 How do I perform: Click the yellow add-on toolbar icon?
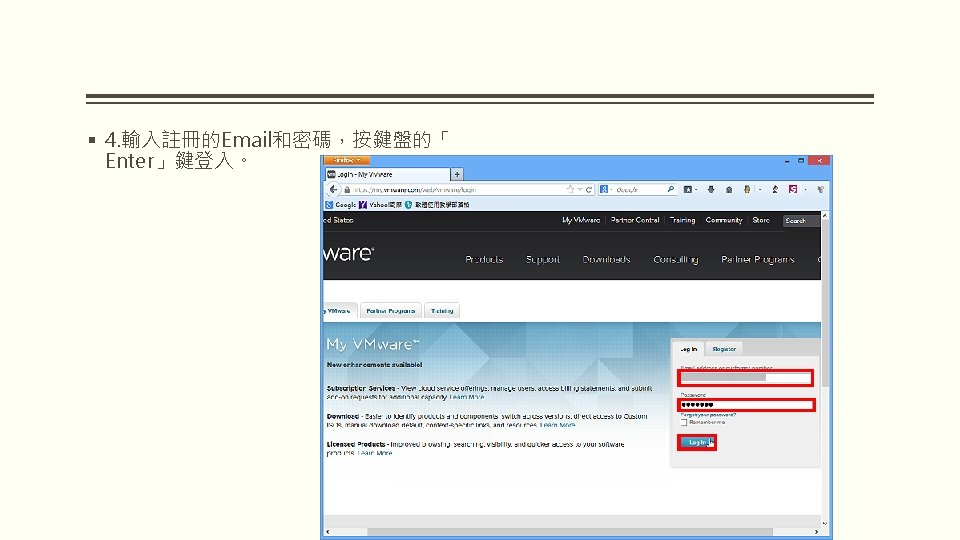click(x=747, y=190)
